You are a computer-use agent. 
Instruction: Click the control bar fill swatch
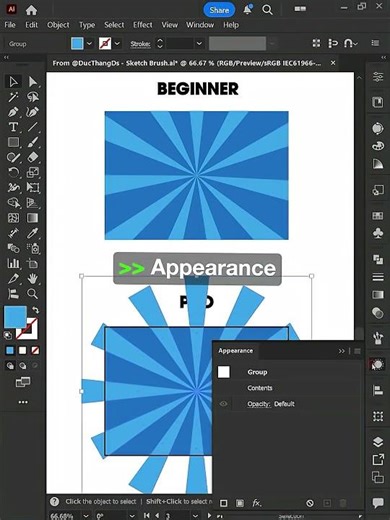(x=77, y=44)
